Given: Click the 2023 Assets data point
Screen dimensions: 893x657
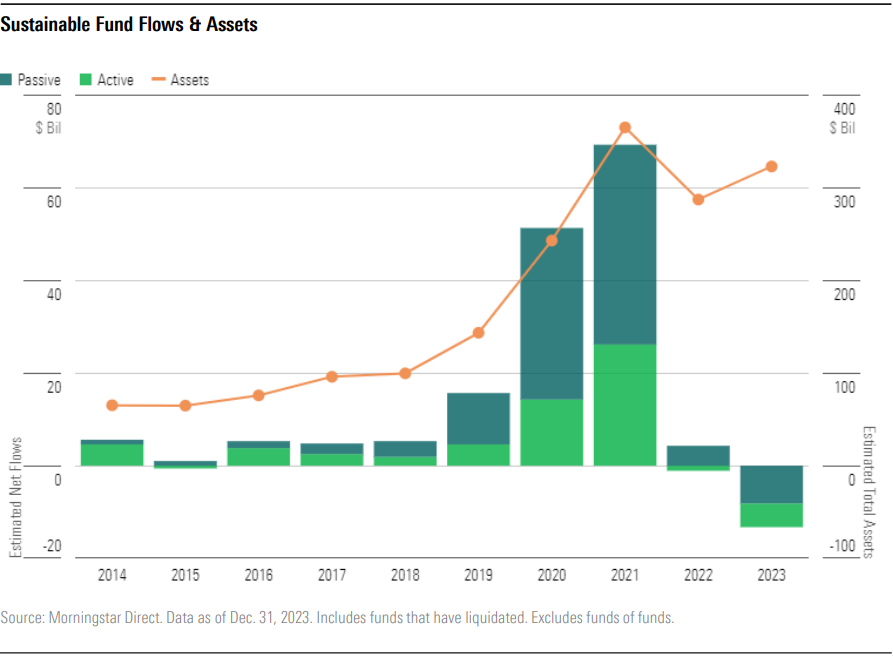Looking at the screenshot, I should 771,166.
